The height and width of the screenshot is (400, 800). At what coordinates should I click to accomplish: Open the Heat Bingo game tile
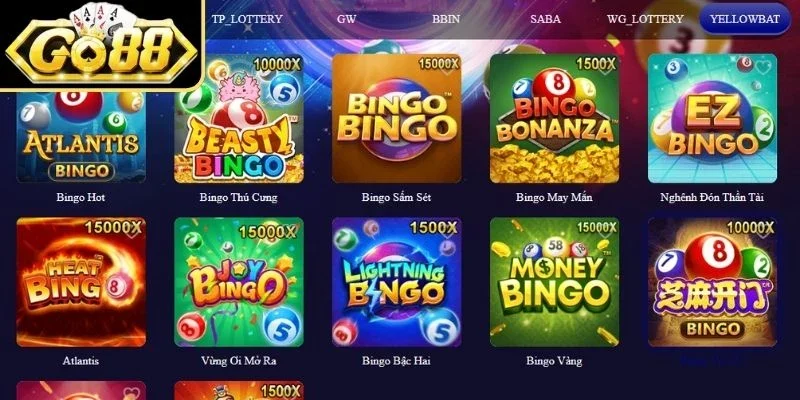click(81, 282)
